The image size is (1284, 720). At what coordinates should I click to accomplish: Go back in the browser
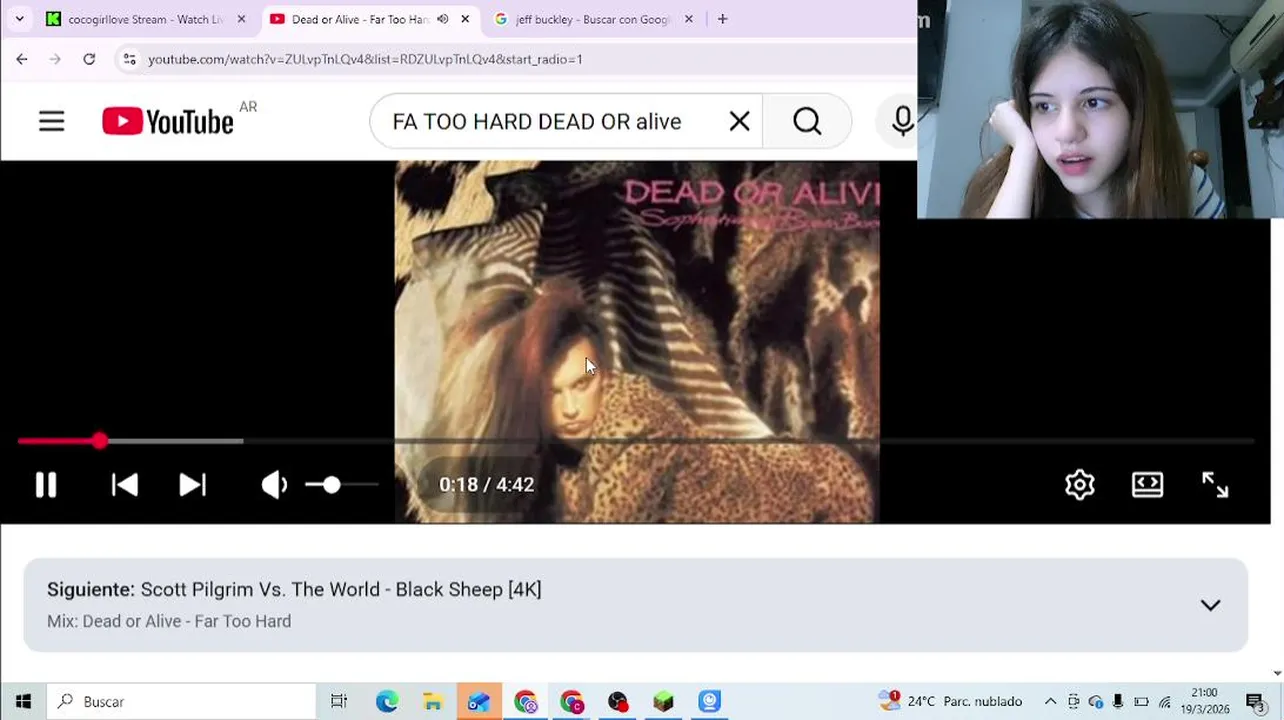22,59
